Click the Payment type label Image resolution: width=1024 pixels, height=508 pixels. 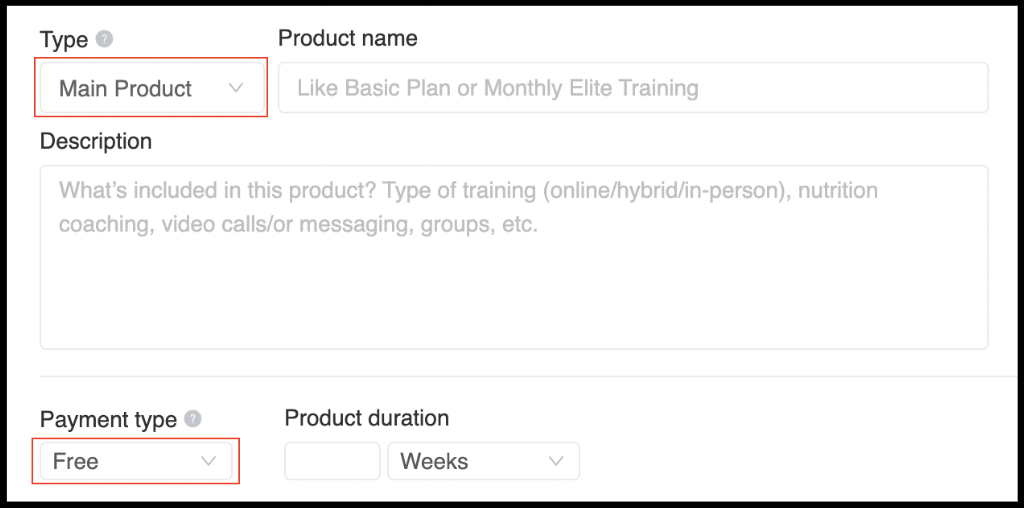click(108, 419)
